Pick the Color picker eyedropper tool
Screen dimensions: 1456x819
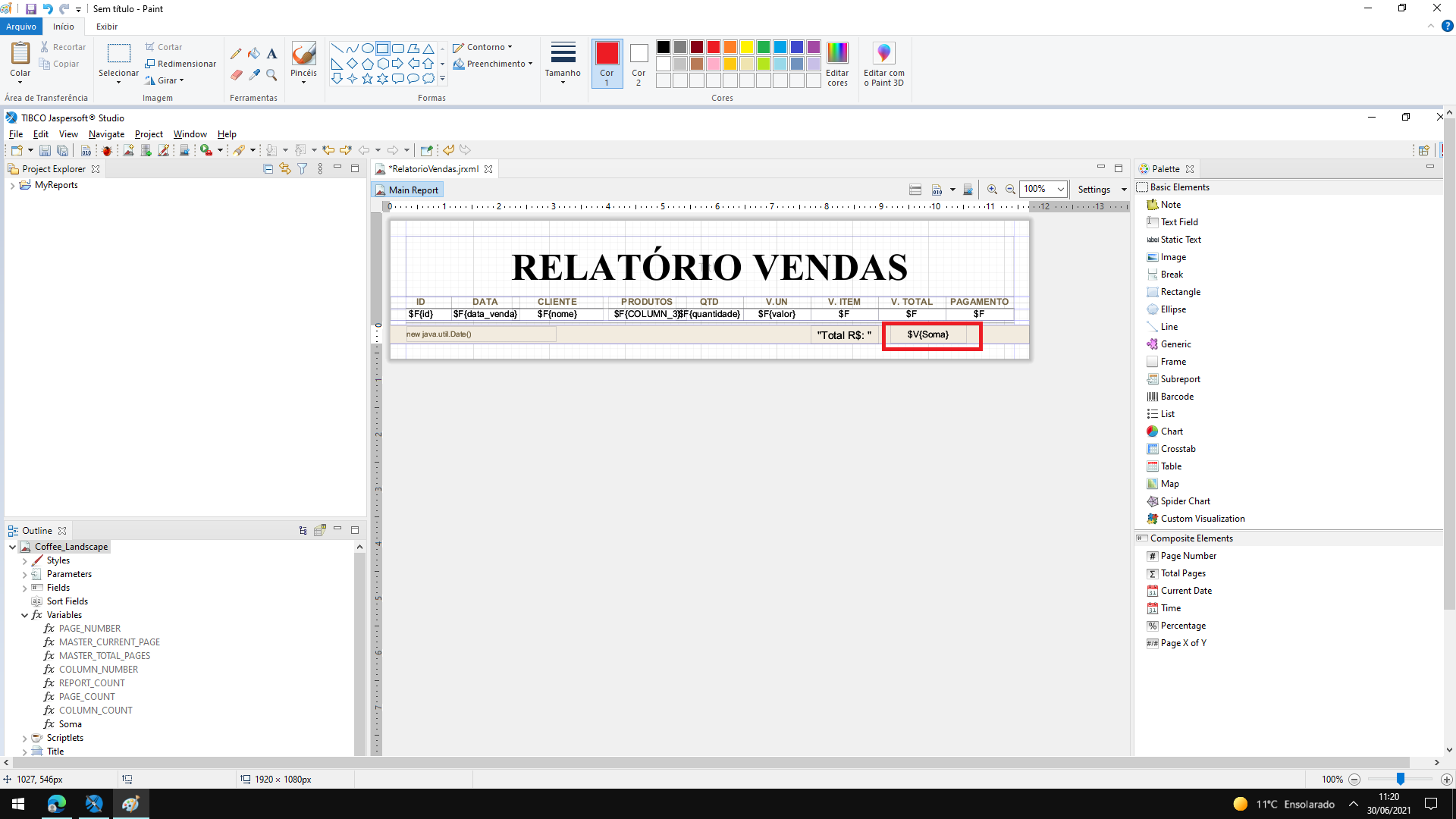point(254,74)
